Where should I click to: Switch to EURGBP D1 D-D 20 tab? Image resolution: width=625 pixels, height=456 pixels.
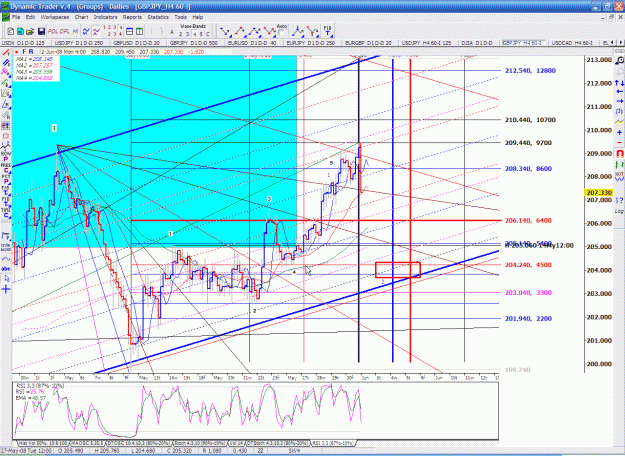[x=369, y=43]
